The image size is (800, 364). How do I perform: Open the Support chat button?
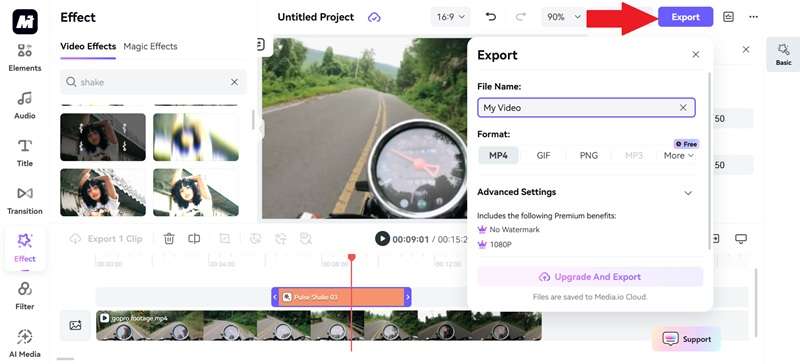686,339
